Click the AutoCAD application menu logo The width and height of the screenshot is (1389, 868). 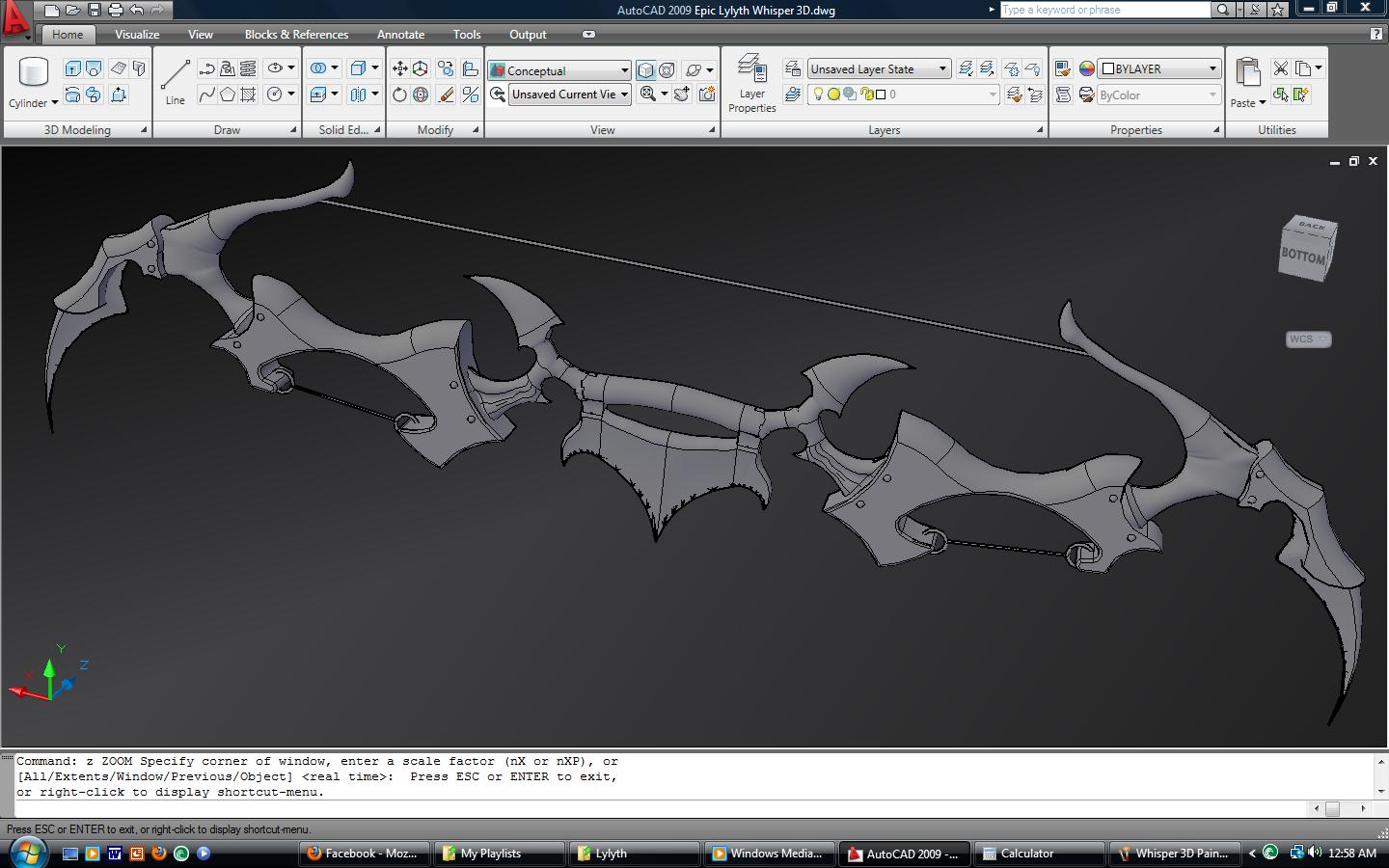coord(15,19)
